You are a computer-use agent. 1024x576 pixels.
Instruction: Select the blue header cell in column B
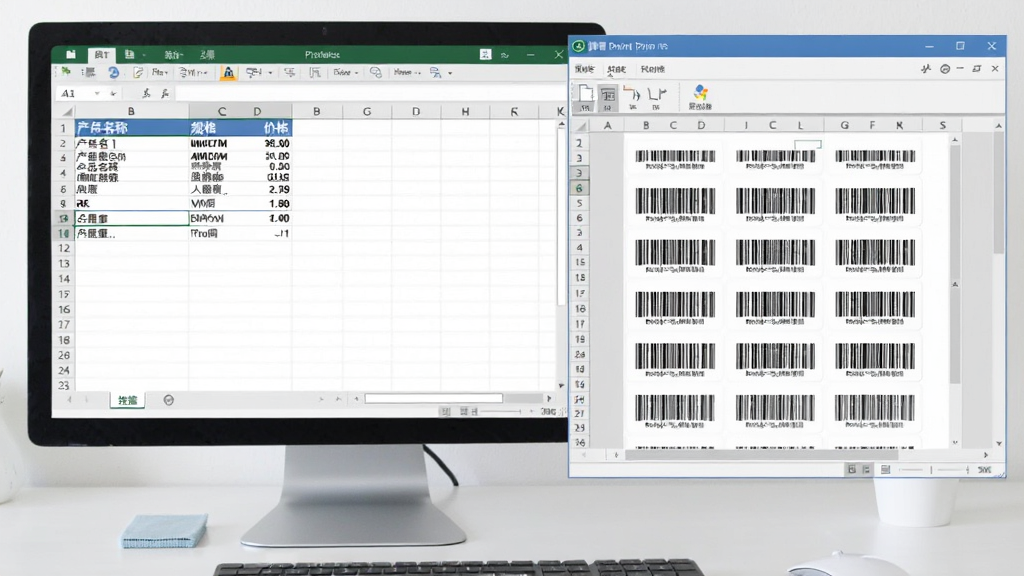pos(132,128)
